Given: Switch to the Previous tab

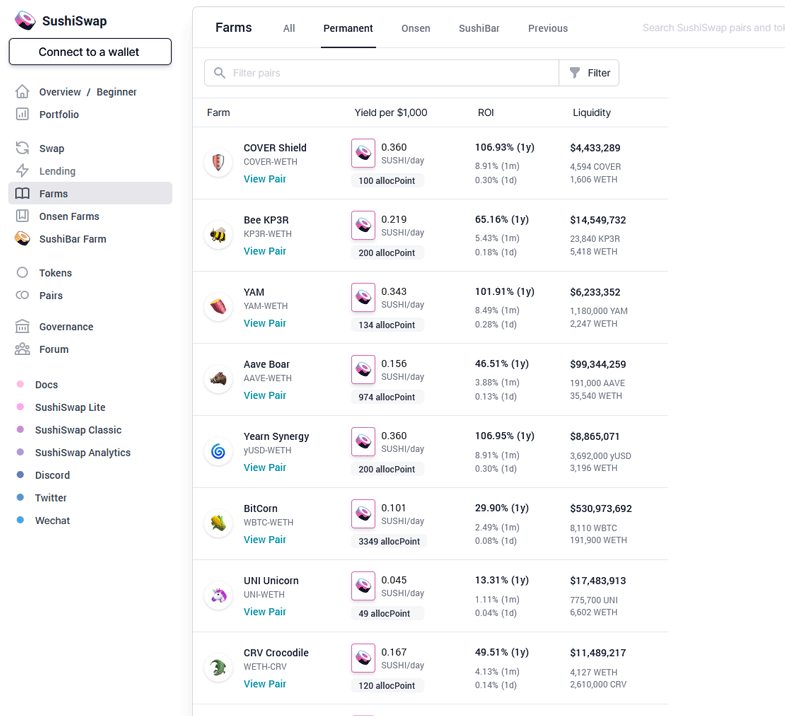Looking at the screenshot, I should pyautogui.click(x=548, y=29).
